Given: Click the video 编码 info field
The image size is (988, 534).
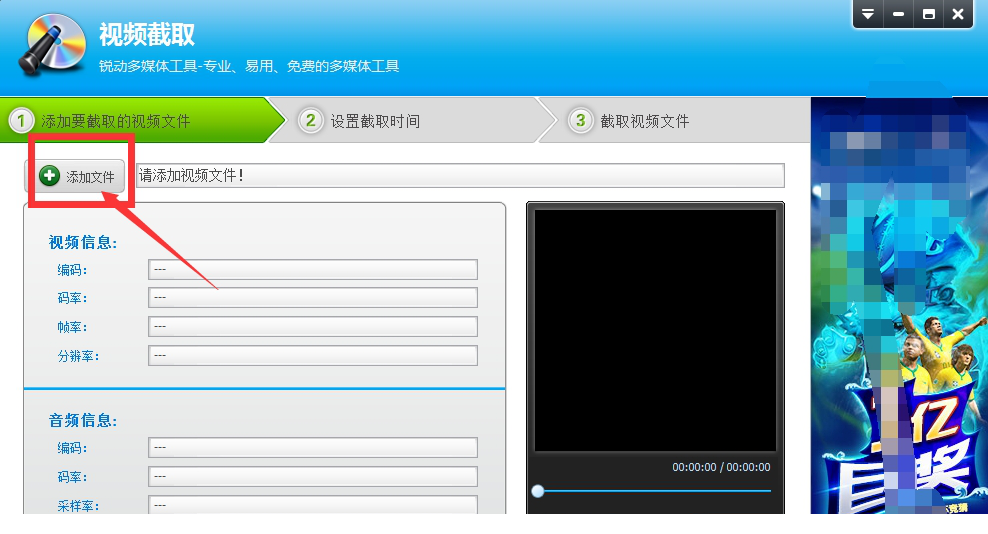Looking at the screenshot, I should [x=312, y=270].
